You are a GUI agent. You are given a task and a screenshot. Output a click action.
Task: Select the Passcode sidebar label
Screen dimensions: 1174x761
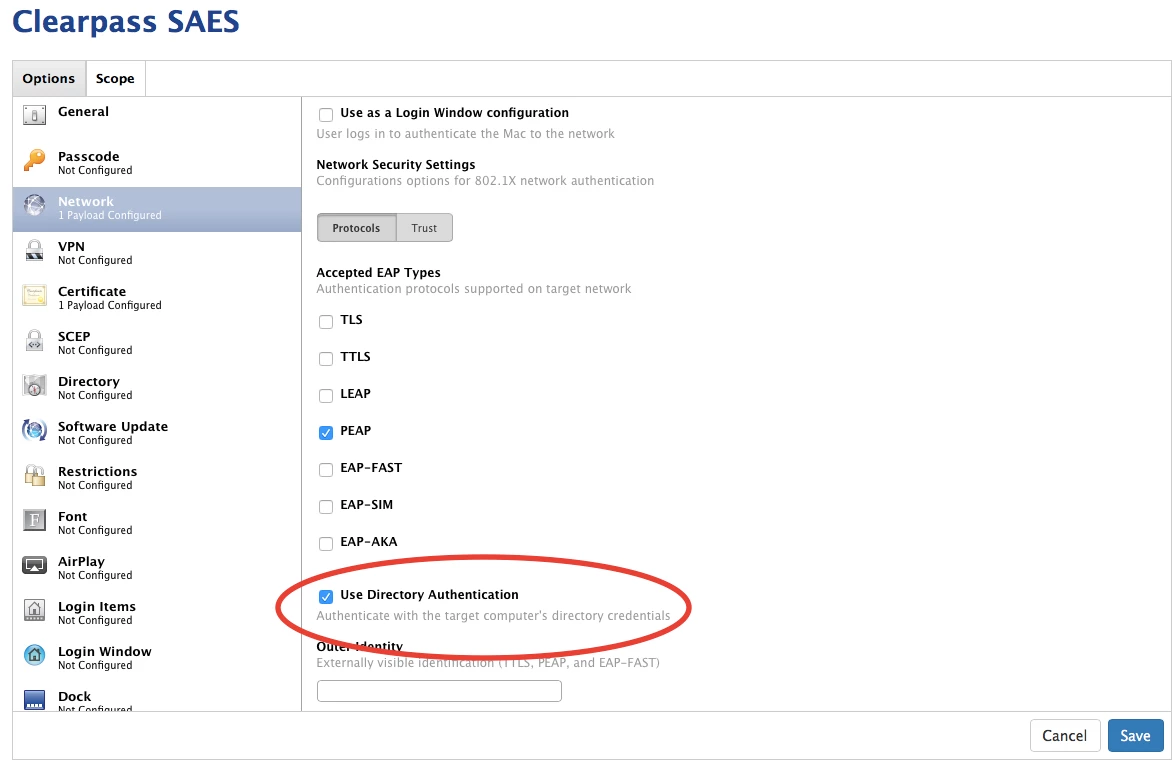tap(88, 157)
